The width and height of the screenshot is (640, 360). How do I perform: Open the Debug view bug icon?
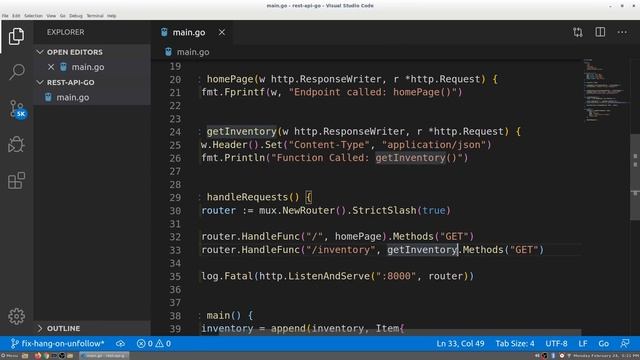coord(16,144)
